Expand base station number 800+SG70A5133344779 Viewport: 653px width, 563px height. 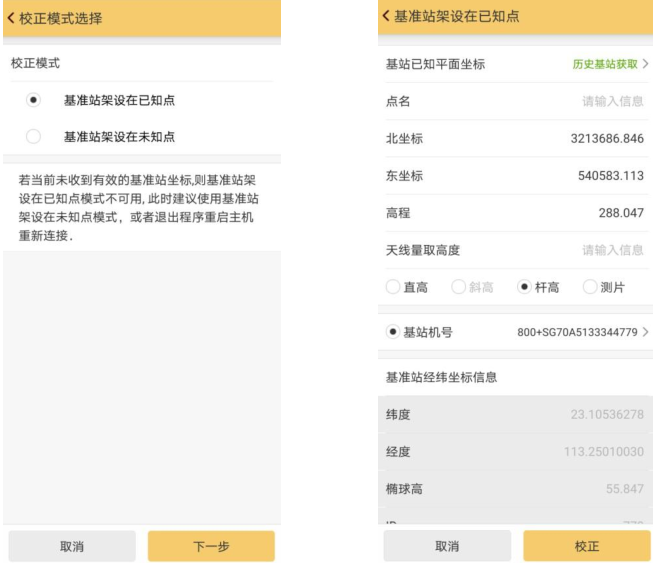[x=582, y=332]
